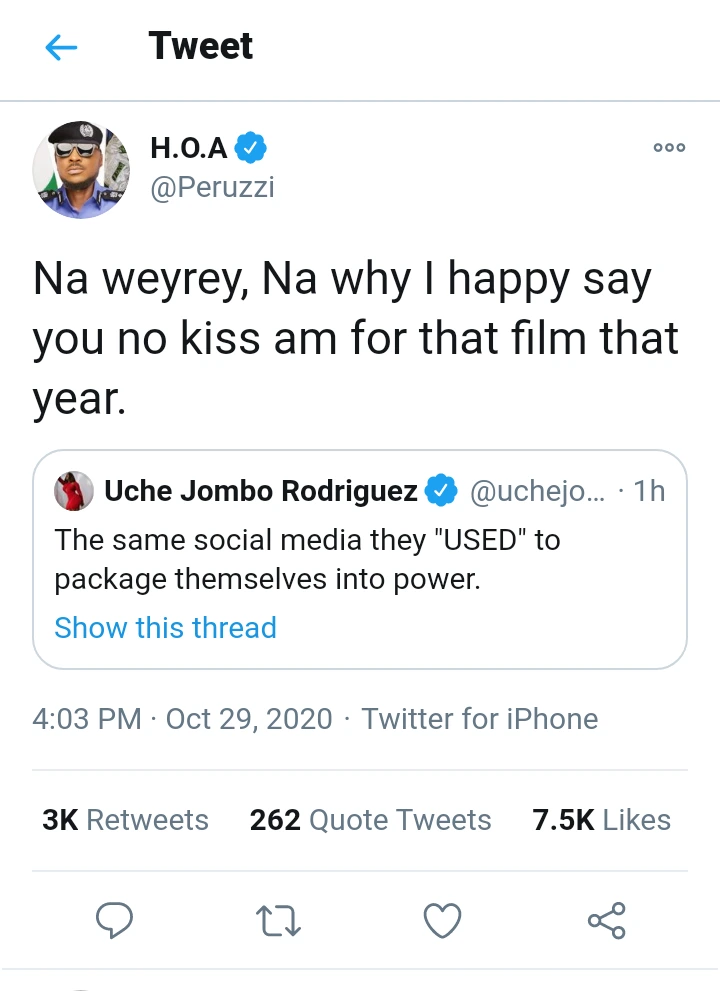The width and height of the screenshot is (720, 991).
Task: Open the H.O.A profile picture
Action: pos(81,170)
